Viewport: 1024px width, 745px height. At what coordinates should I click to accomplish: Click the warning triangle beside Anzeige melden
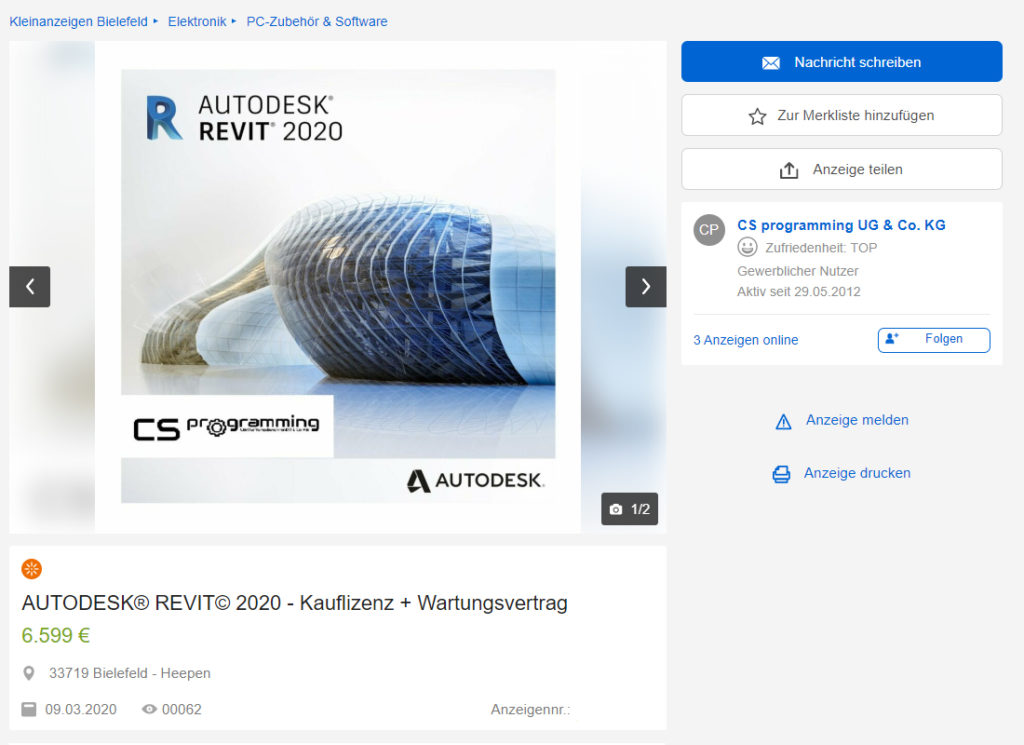tap(783, 421)
